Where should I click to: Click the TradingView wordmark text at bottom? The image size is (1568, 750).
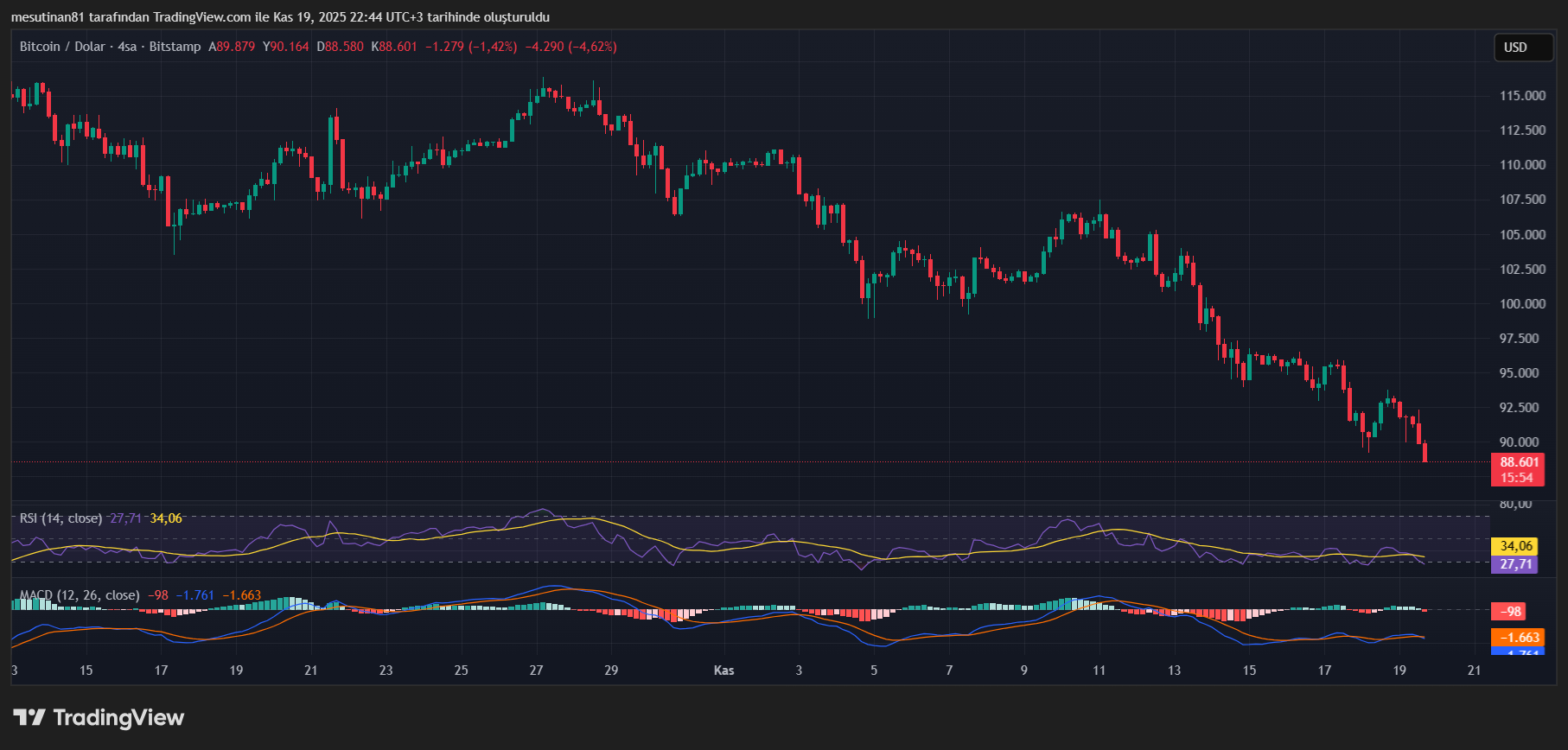(118, 717)
